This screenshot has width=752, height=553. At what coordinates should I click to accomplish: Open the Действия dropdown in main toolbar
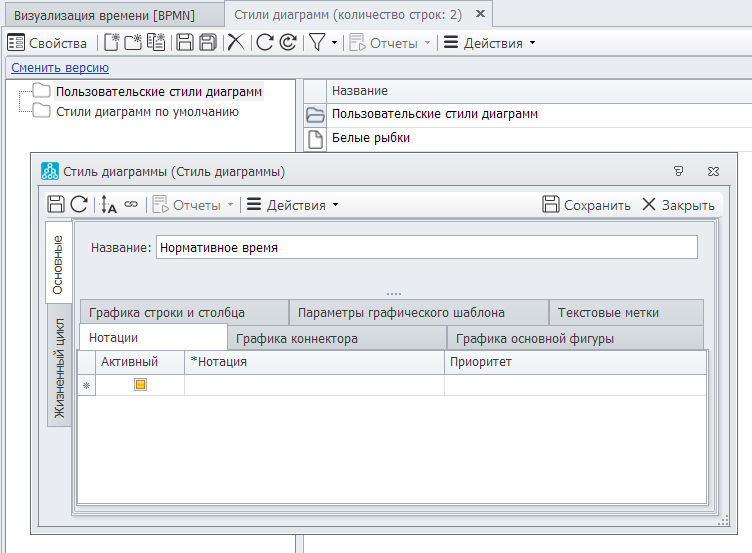coord(490,43)
